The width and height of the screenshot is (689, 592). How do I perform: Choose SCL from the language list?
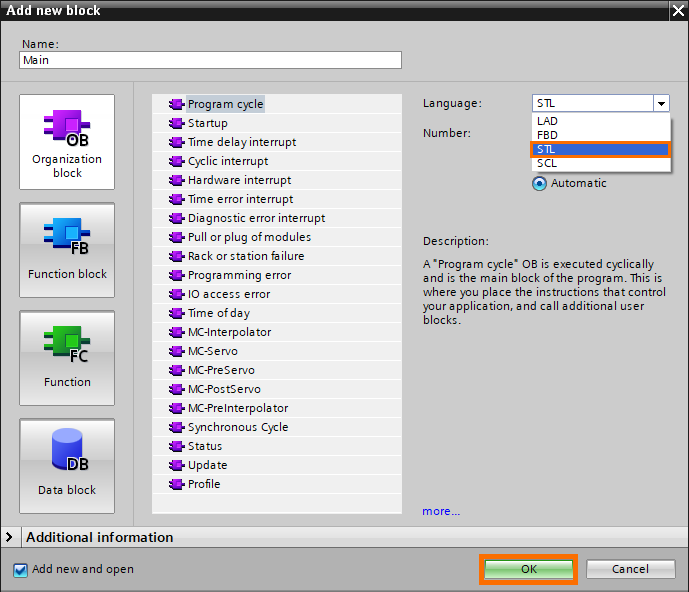point(601,163)
